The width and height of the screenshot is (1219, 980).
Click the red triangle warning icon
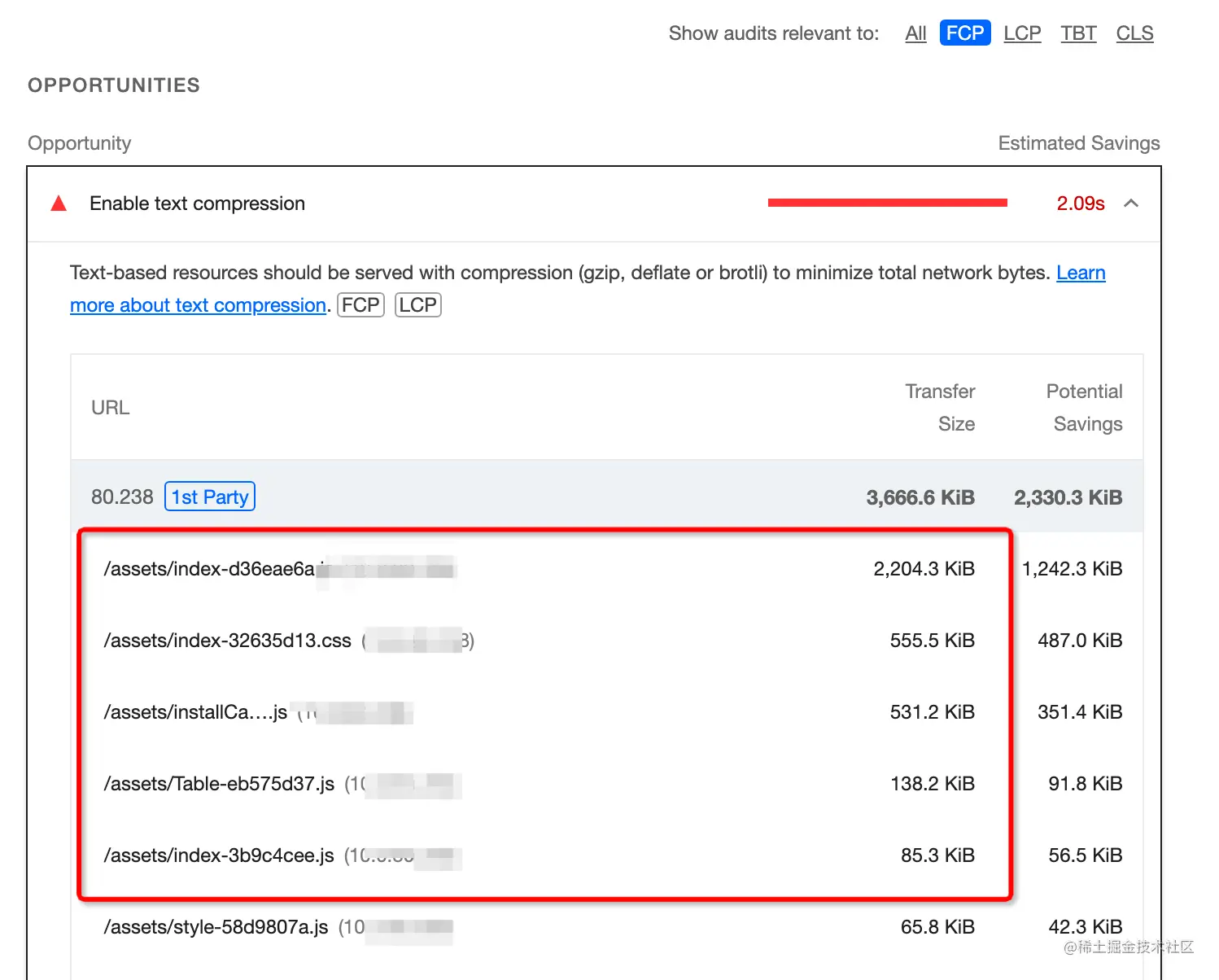pyautogui.click(x=59, y=203)
